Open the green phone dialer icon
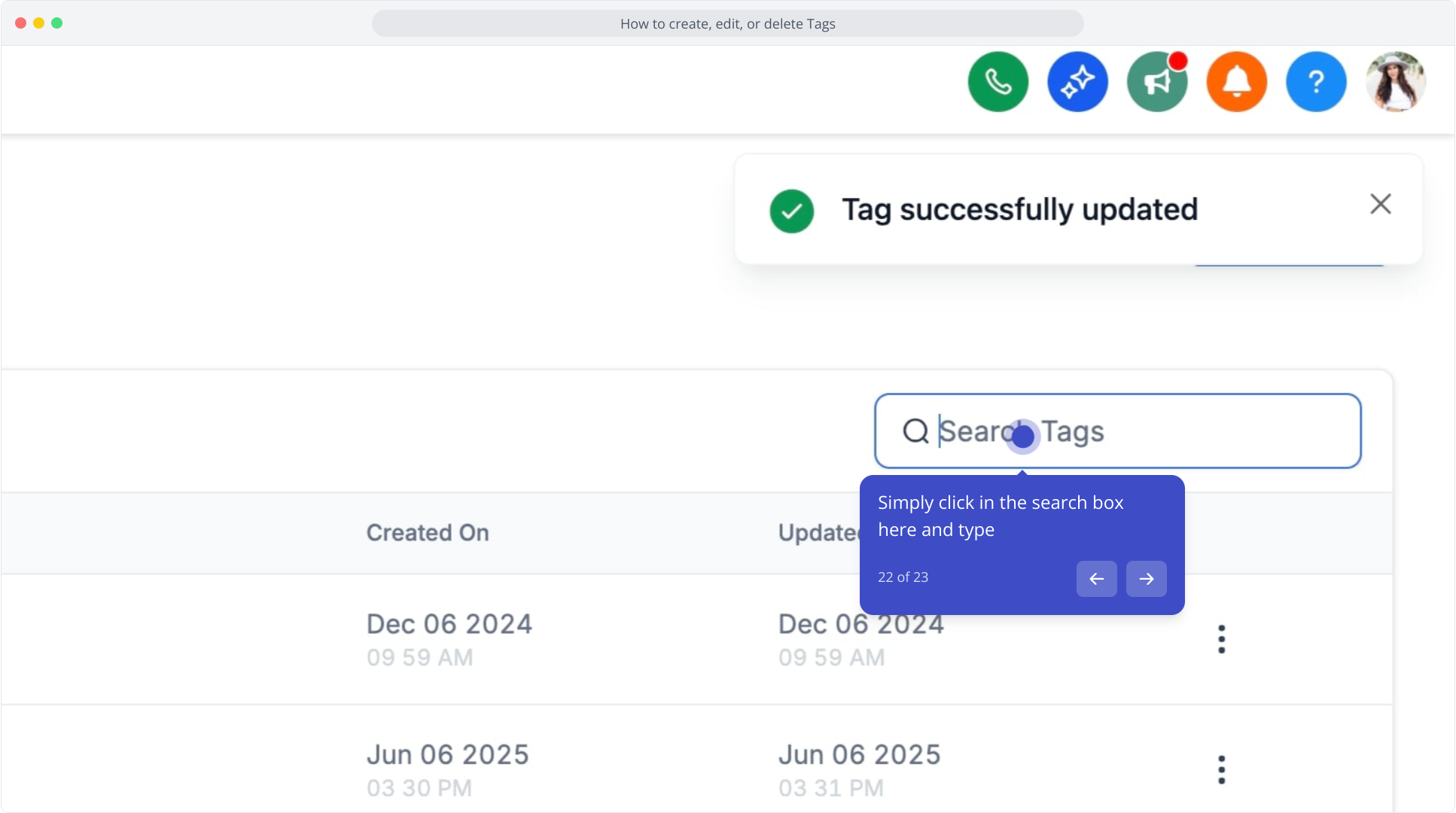Image resolution: width=1456 pixels, height=813 pixels. (x=998, y=82)
